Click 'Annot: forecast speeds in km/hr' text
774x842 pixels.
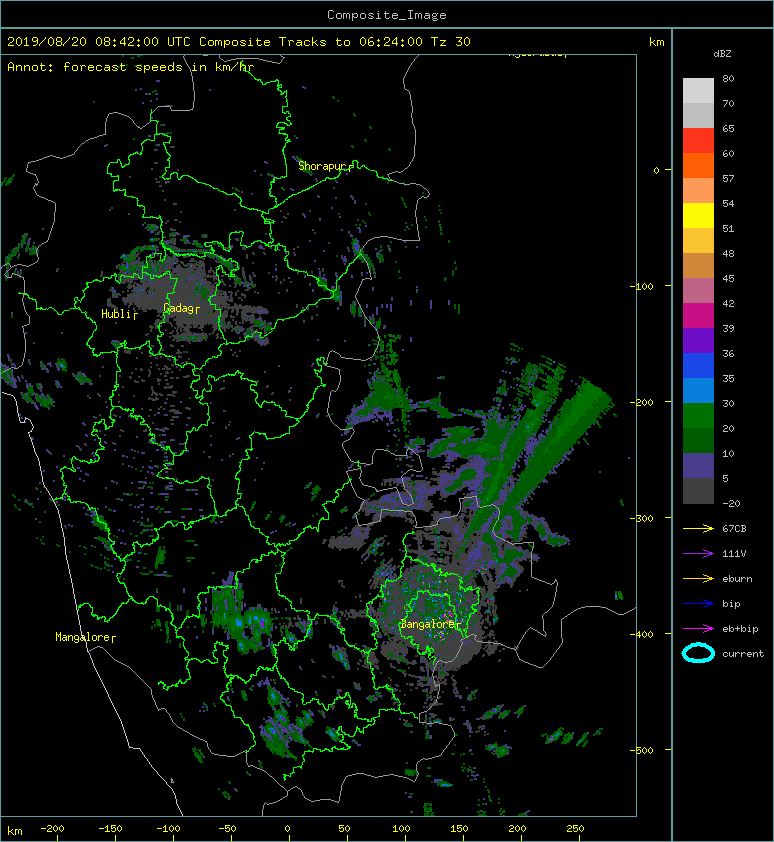point(131,67)
